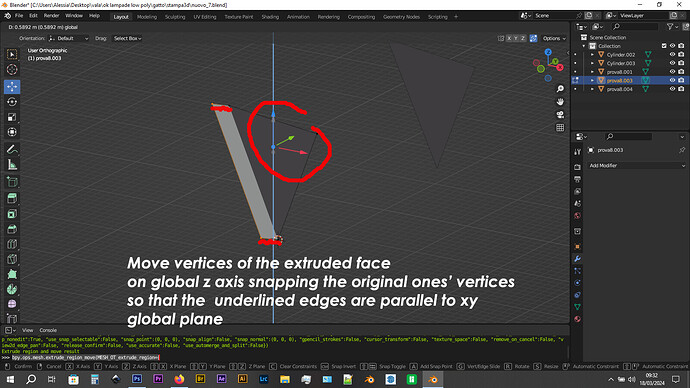
Task: Switch to the Modeling workspace tab
Action: click(x=147, y=17)
